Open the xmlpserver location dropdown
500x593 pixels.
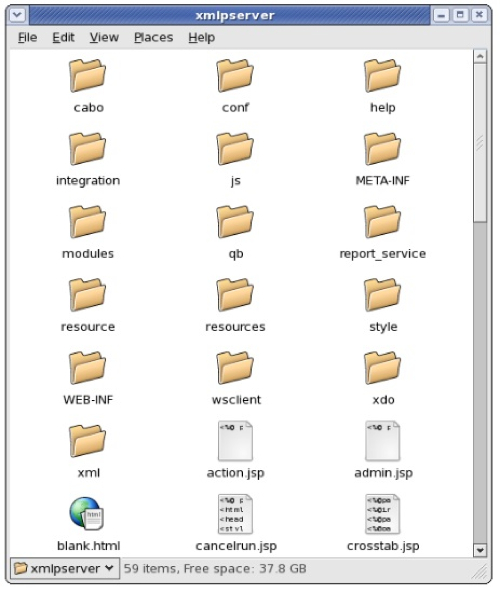pyautogui.click(x=65, y=568)
